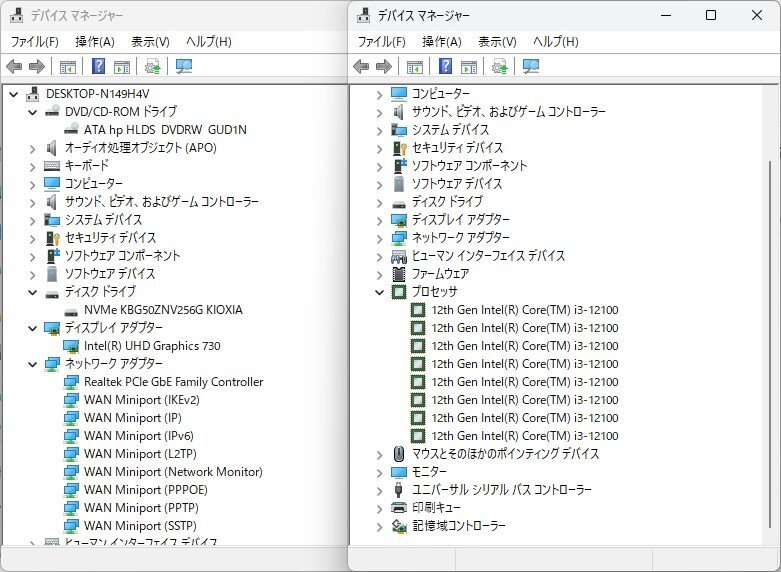Expand ディスプレイ アダプター in right window
Screen dimensions: 781x572
380,221
